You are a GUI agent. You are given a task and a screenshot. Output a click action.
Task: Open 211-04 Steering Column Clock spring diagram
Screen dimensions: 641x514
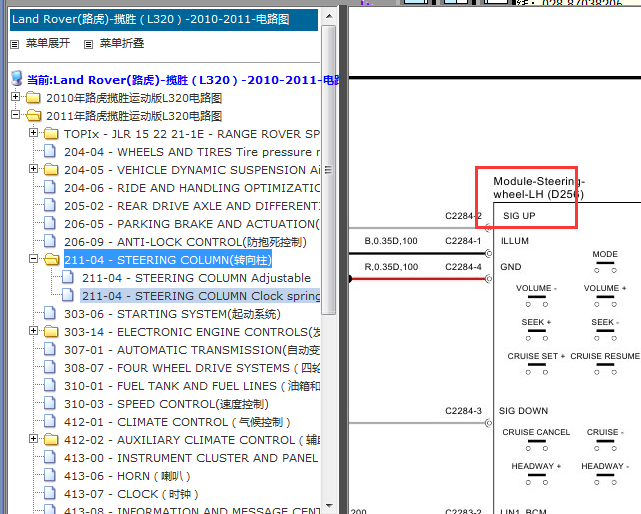pyautogui.click(x=201, y=296)
